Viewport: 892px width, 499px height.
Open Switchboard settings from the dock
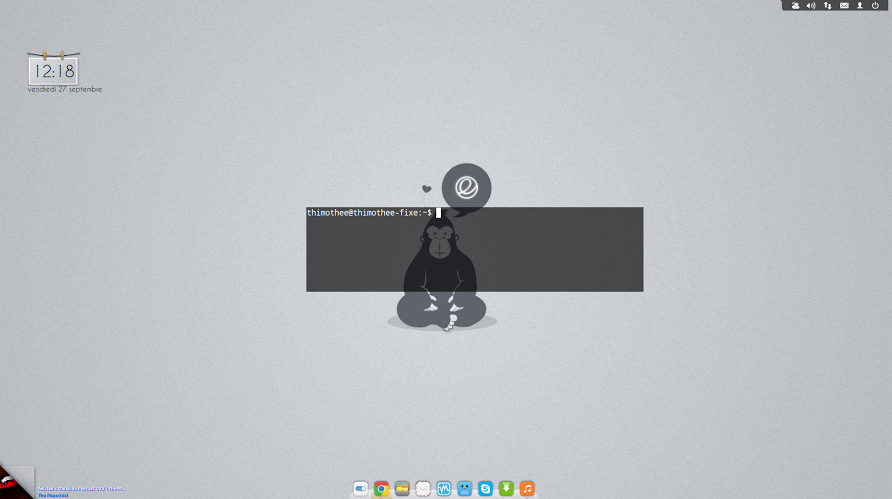pyautogui.click(x=362, y=489)
